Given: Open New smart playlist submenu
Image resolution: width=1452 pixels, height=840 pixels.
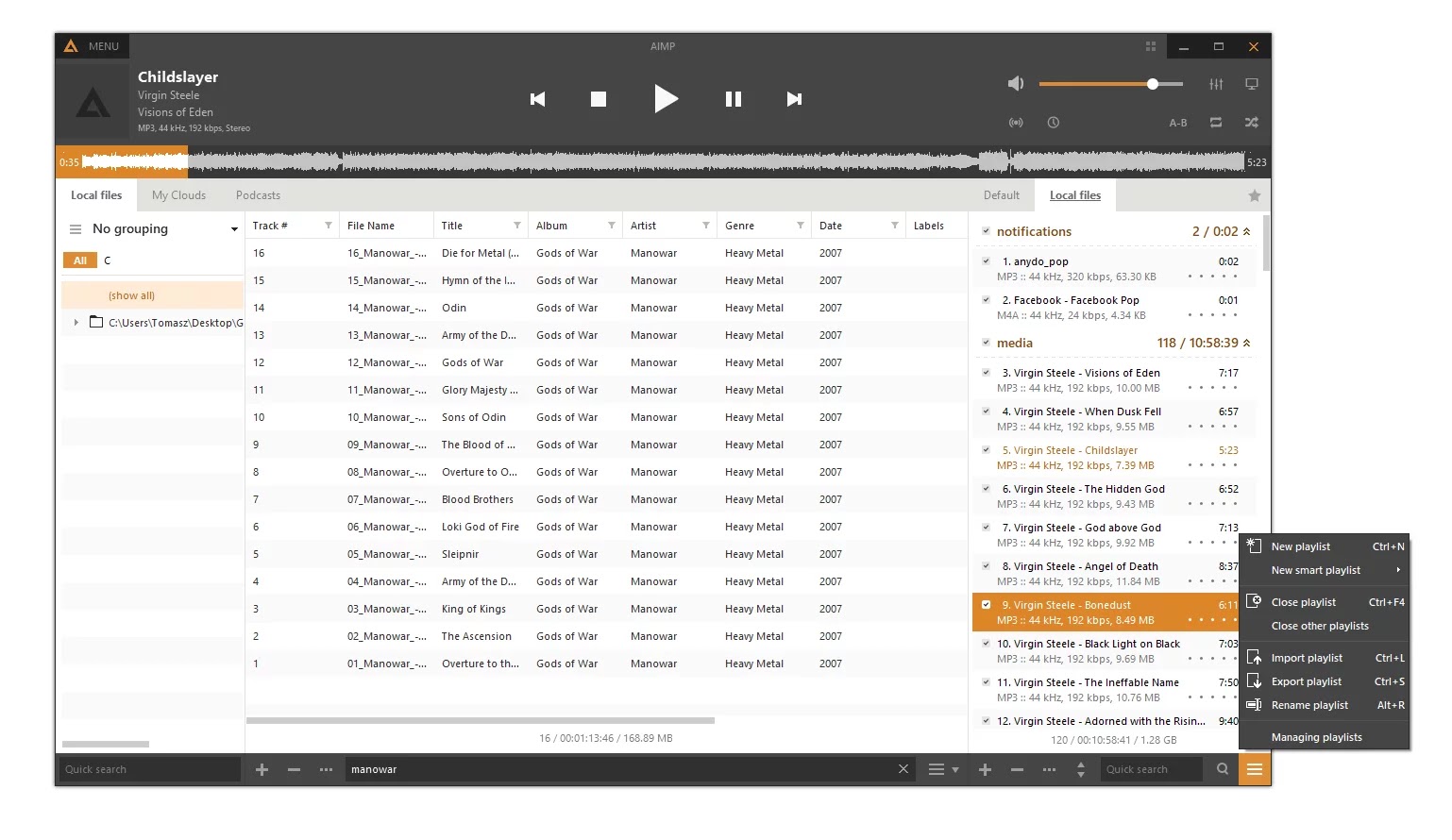Looking at the screenshot, I should [x=1325, y=570].
